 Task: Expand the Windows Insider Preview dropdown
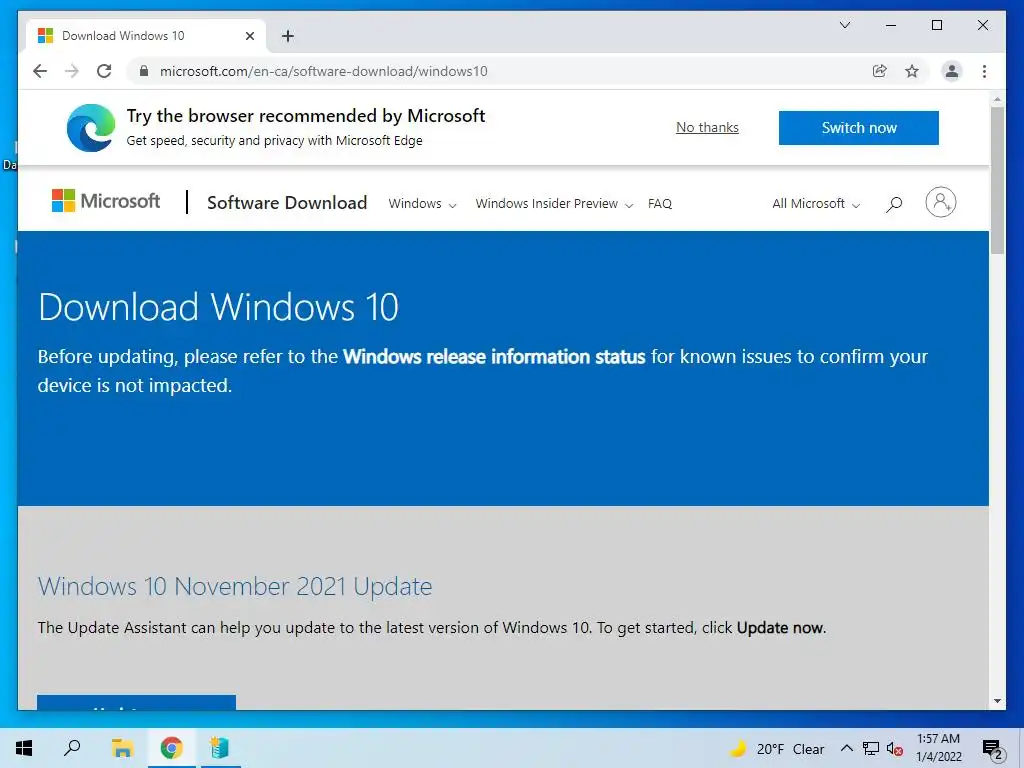pos(554,204)
